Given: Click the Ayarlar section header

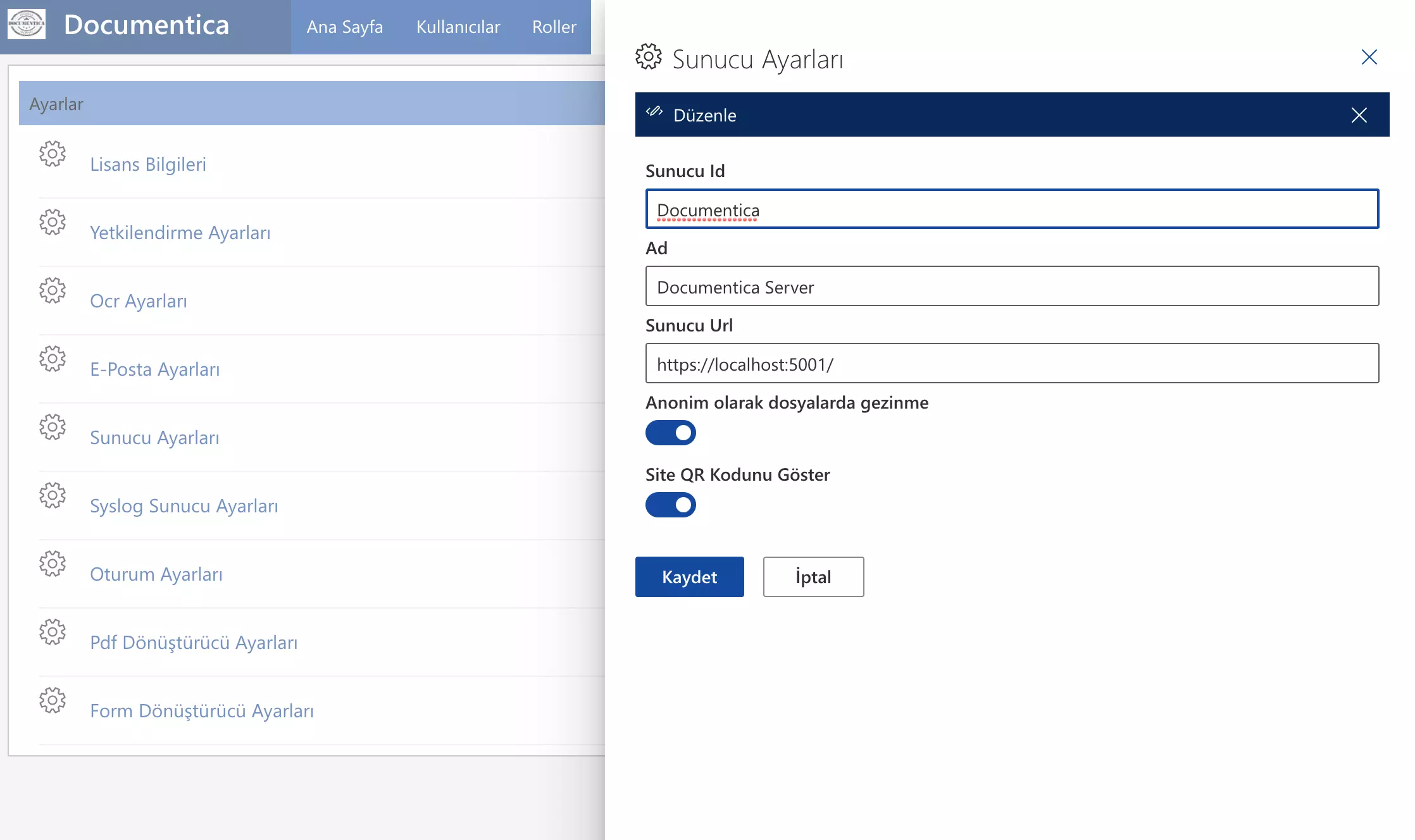Looking at the screenshot, I should (312, 103).
